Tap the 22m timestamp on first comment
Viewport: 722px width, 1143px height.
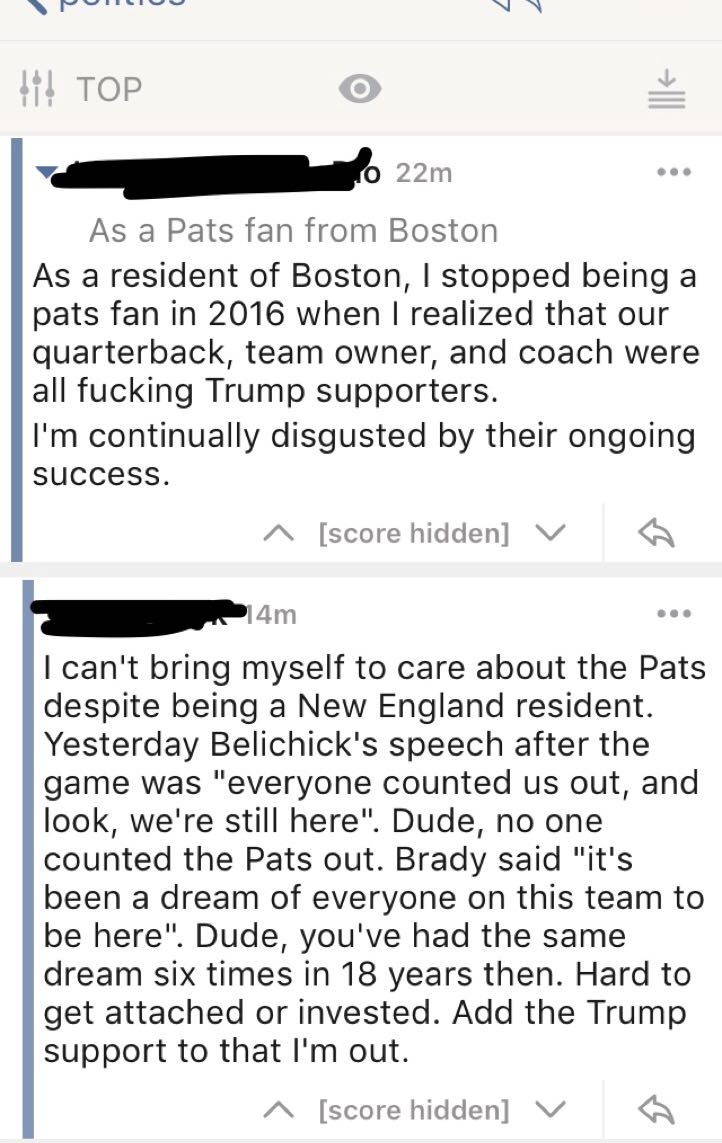point(424,173)
